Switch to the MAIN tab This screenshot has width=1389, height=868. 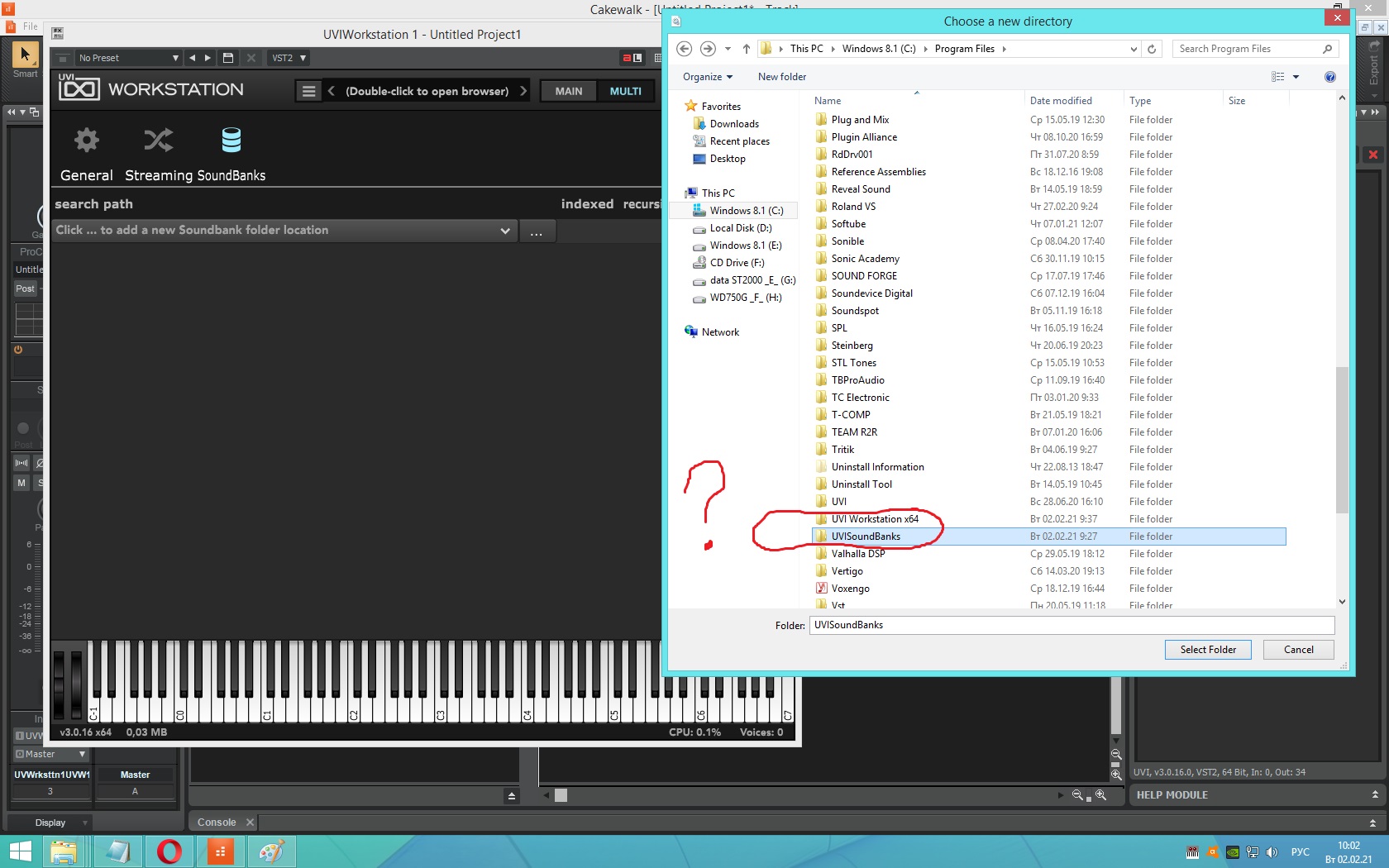pos(569,91)
